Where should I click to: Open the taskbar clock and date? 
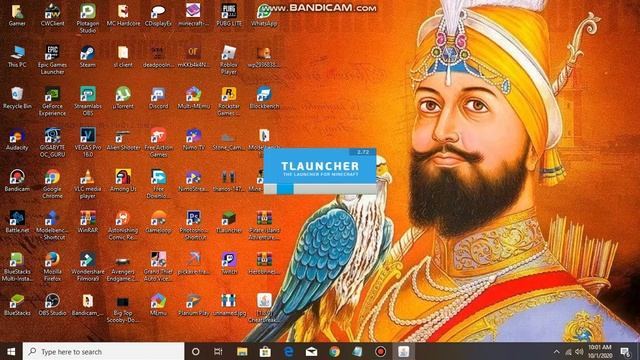[600, 351]
